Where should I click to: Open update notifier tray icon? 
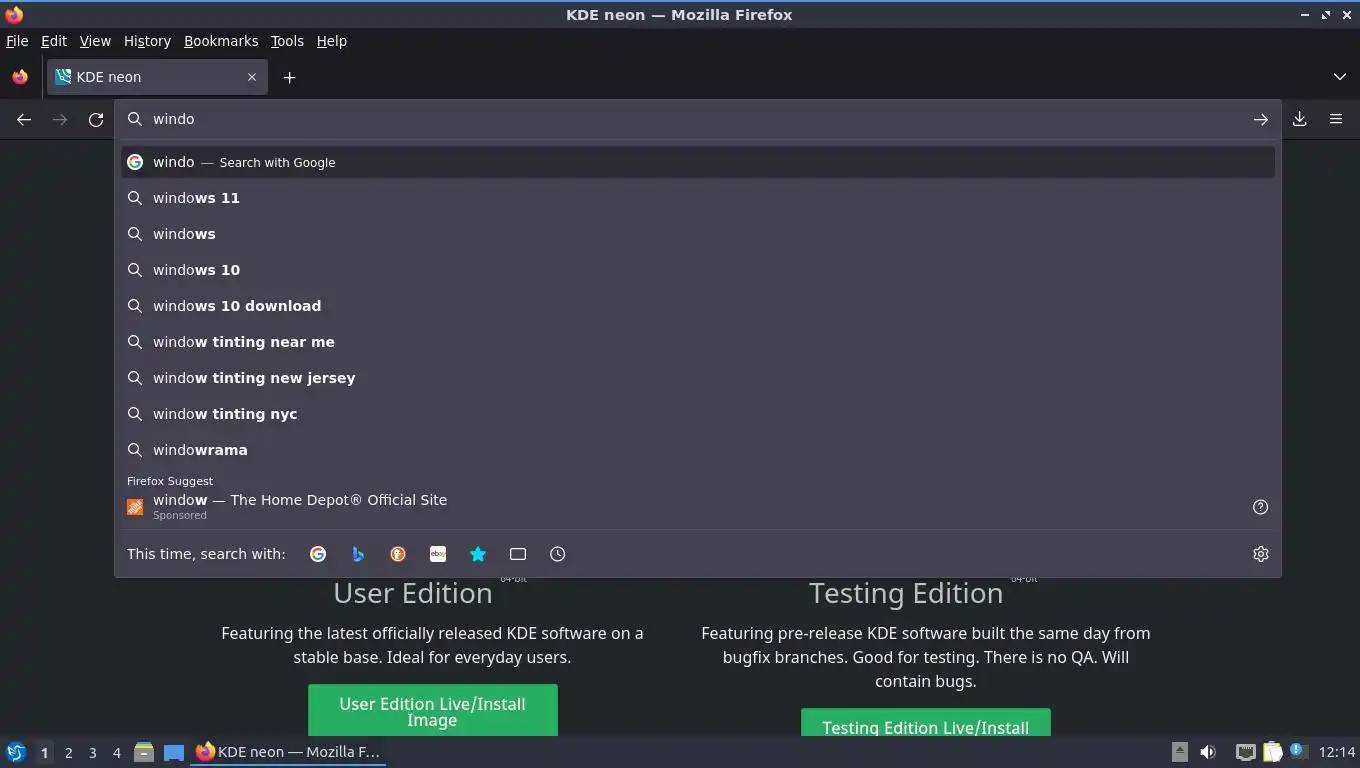[x=1298, y=751]
